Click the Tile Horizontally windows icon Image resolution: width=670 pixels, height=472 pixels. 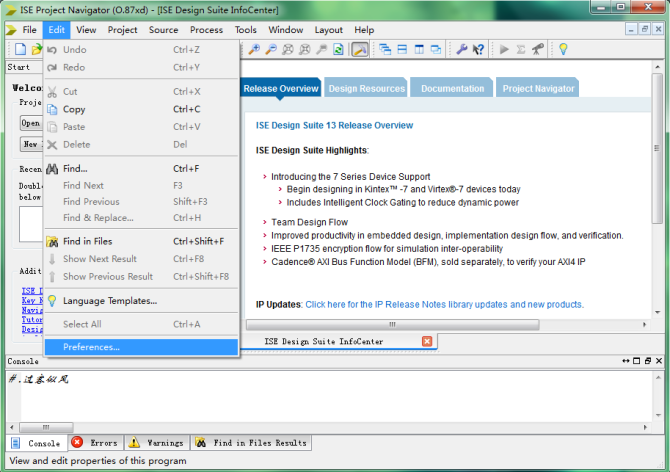tap(402, 49)
